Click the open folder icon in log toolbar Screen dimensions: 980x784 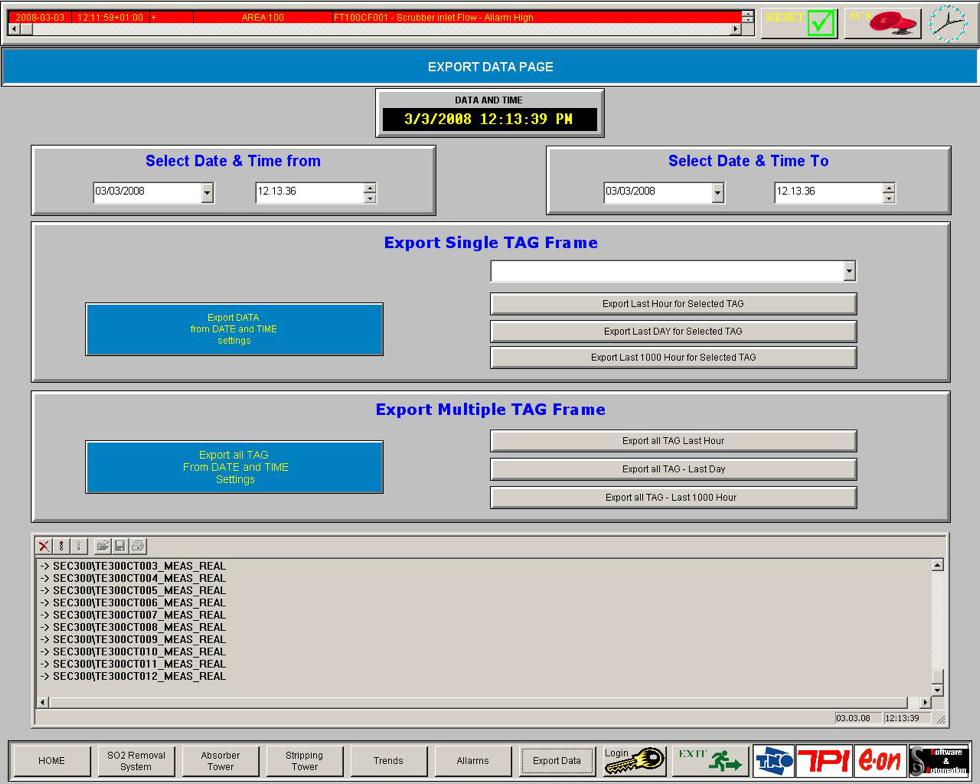pos(102,546)
